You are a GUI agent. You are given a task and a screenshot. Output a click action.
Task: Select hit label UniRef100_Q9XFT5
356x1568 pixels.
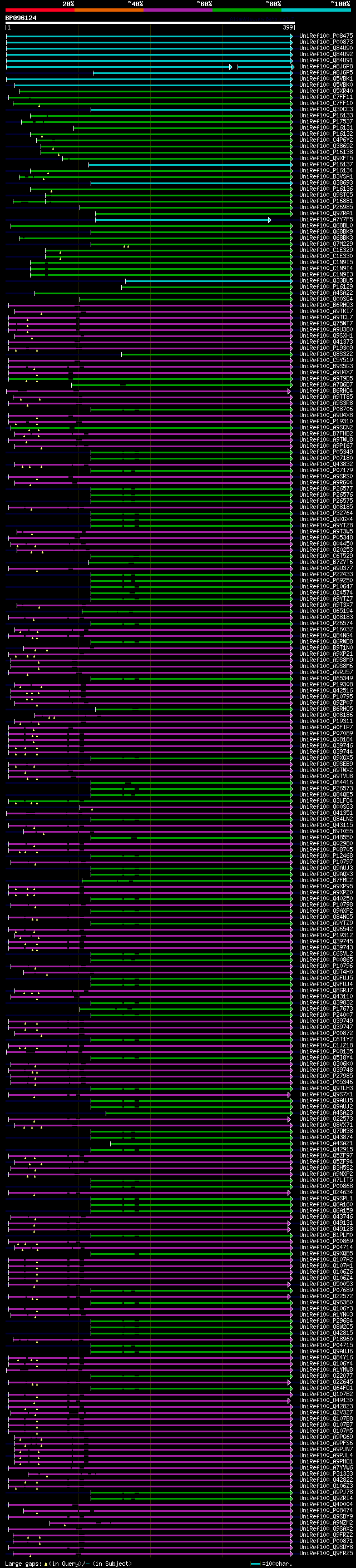tap(325, 159)
